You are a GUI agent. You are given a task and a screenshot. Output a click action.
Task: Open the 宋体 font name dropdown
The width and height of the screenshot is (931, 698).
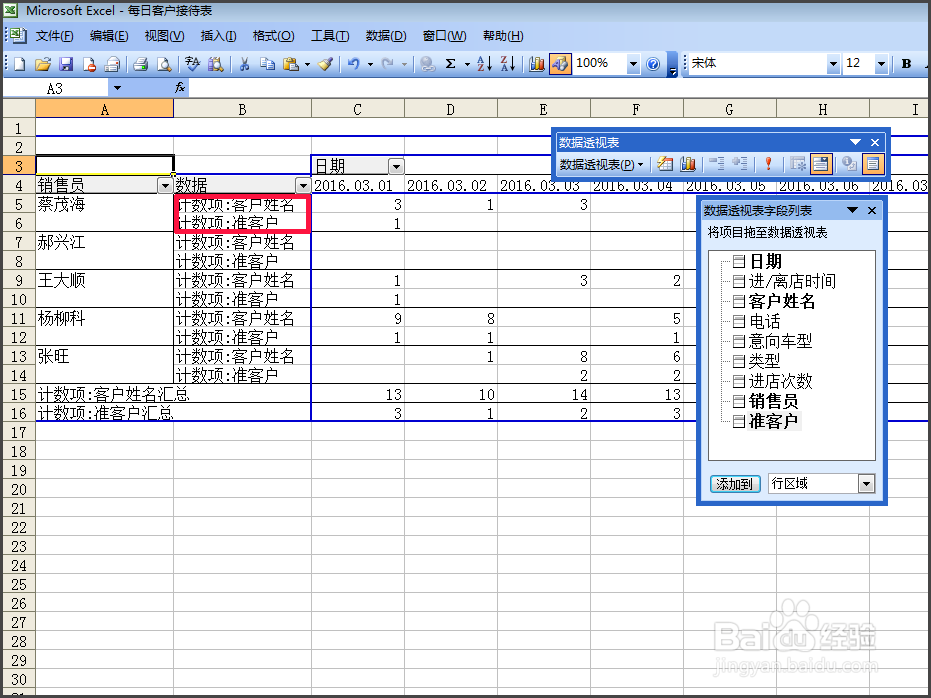pos(833,64)
